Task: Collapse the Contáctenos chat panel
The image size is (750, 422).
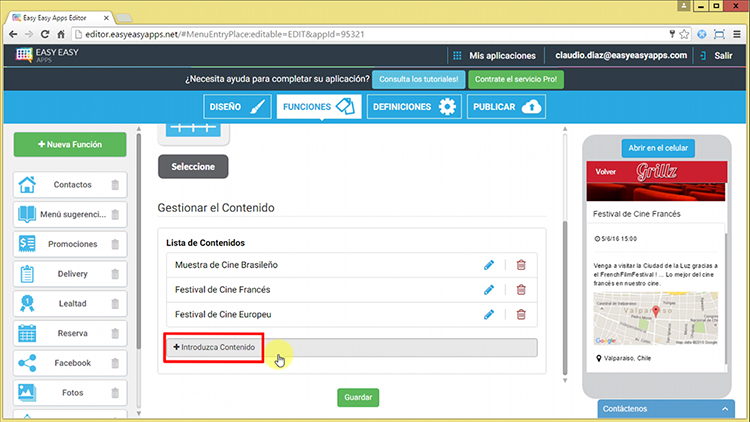Action: (725, 409)
